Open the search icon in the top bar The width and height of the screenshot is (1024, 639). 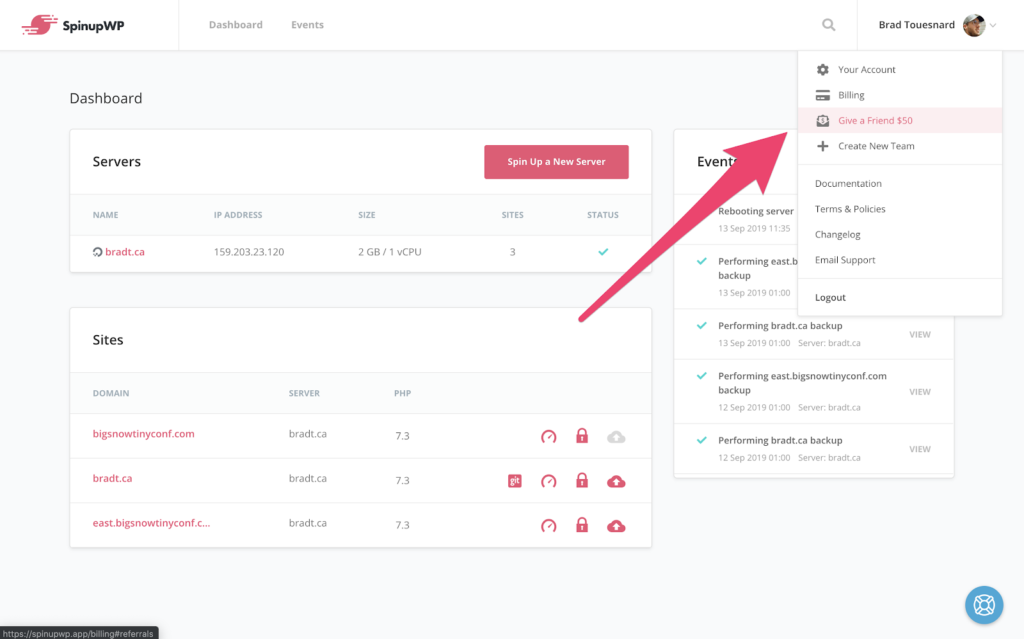pyautogui.click(x=828, y=24)
